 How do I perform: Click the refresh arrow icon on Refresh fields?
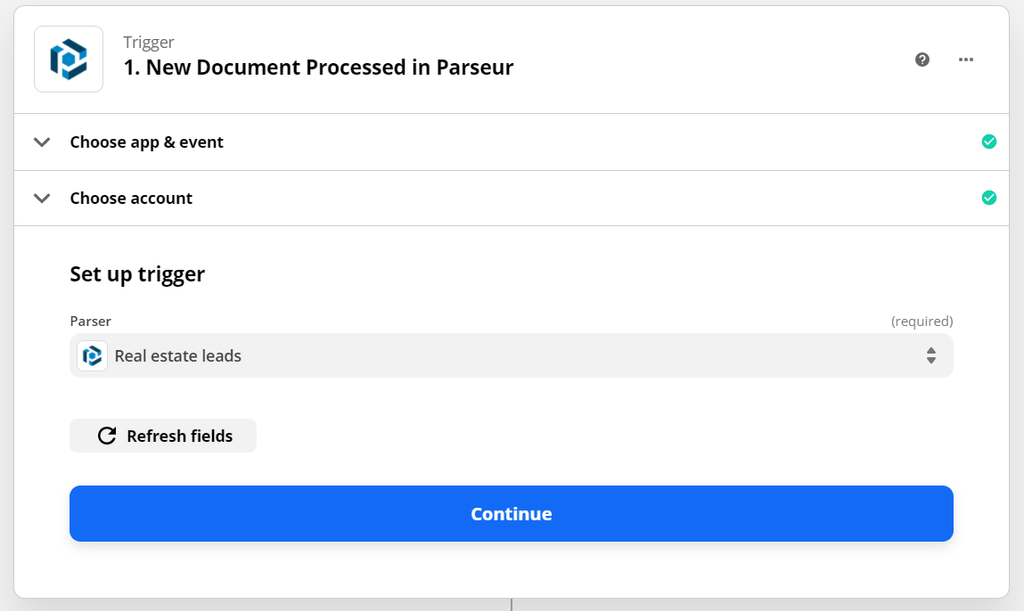pos(107,435)
